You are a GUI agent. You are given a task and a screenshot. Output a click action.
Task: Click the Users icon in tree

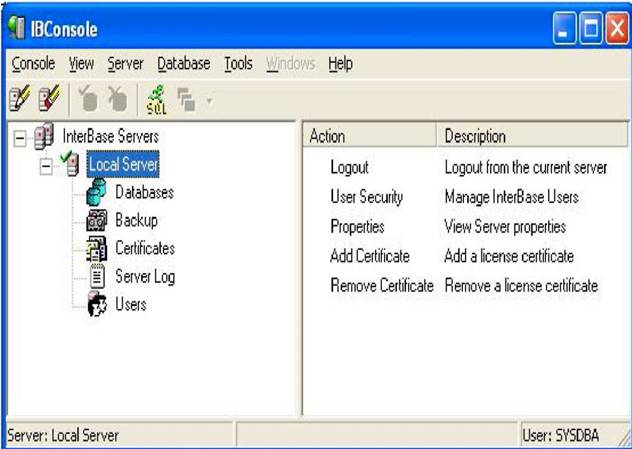pyautogui.click(x=97, y=304)
